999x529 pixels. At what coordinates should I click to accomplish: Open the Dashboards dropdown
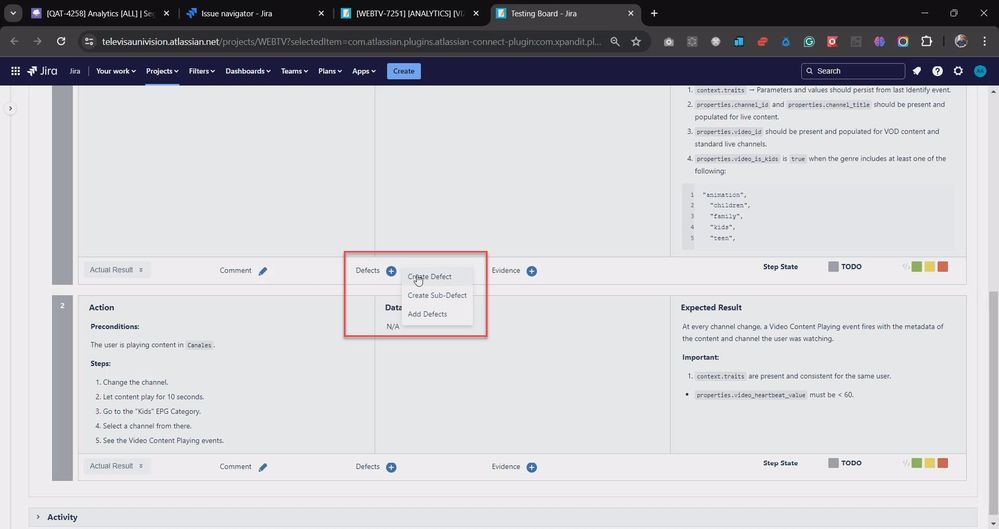248,71
